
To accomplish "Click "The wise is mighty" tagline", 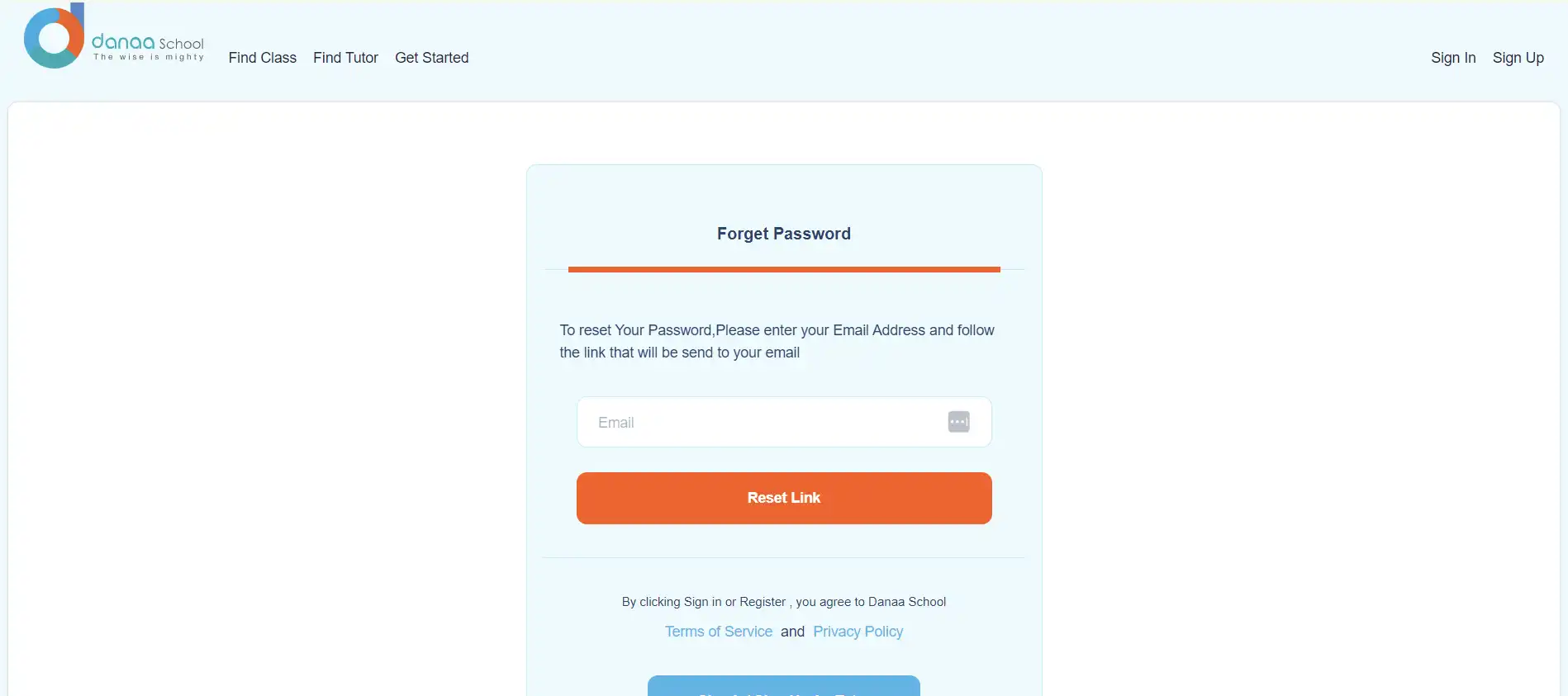I will [149, 57].
